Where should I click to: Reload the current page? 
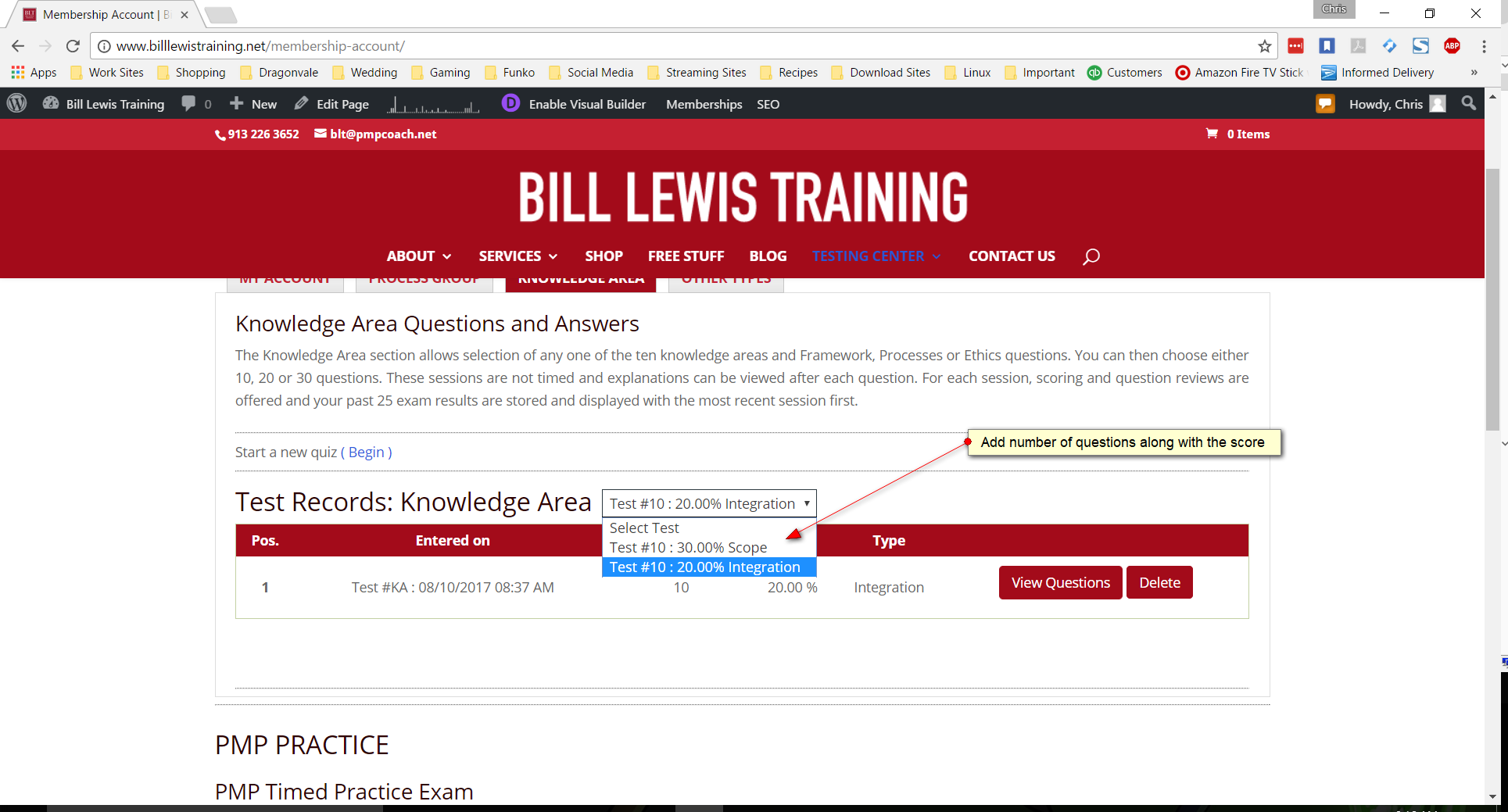(x=73, y=46)
